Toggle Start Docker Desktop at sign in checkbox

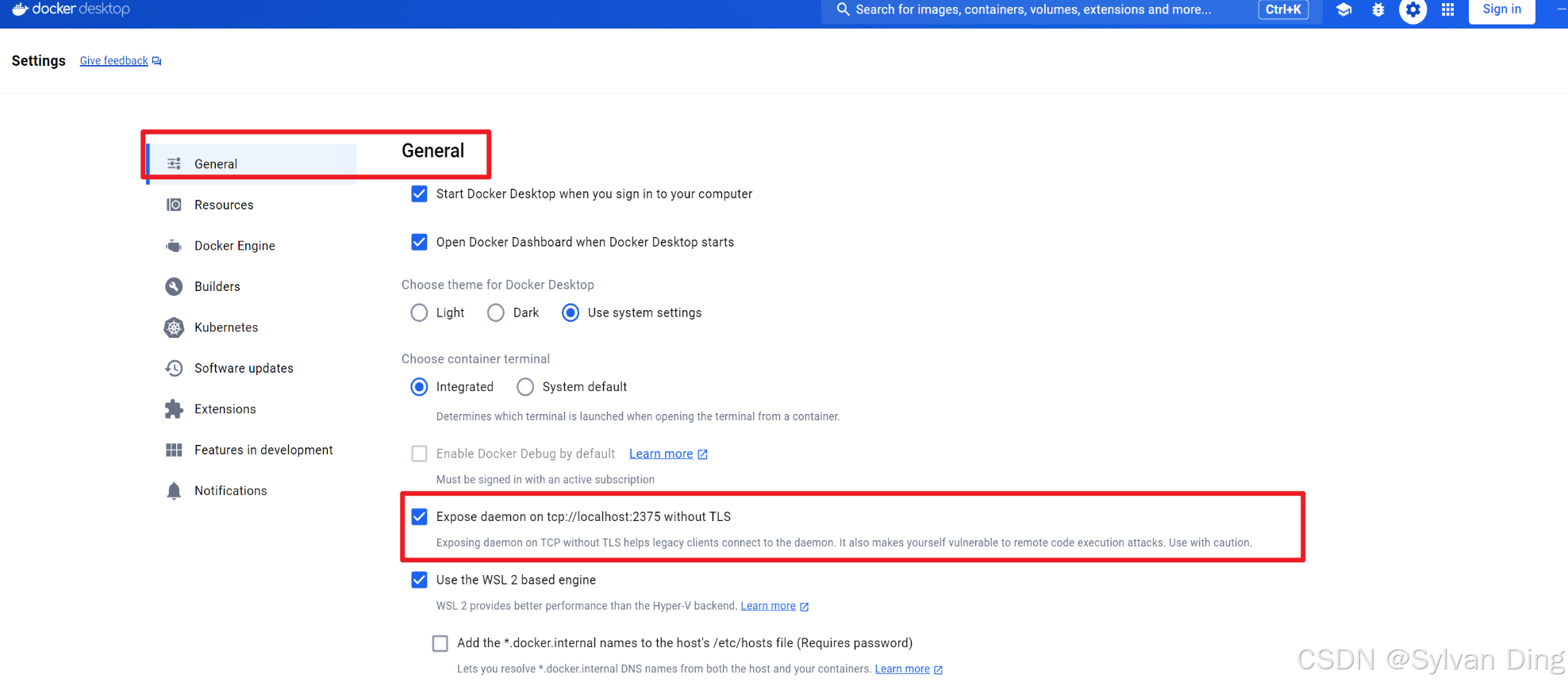click(x=419, y=194)
